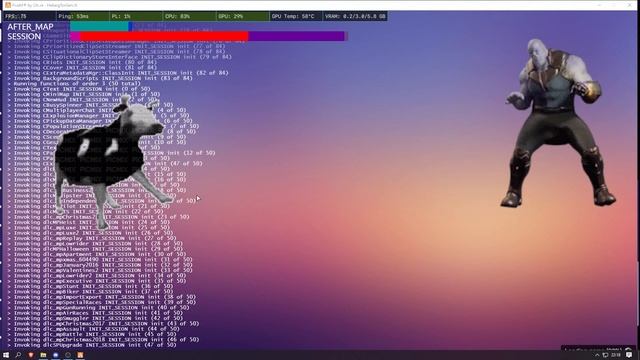The image size is (640, 360).
Task: Click the PL: 1% packet loss indicator
Action: coord(136,16)
